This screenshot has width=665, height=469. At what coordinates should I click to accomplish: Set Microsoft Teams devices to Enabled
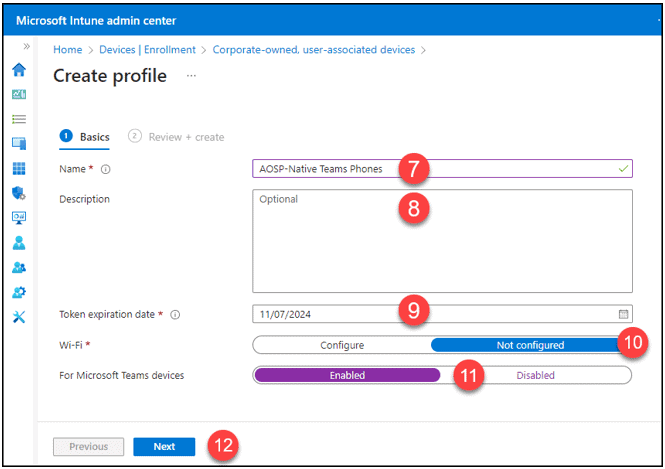click(347, 375)
